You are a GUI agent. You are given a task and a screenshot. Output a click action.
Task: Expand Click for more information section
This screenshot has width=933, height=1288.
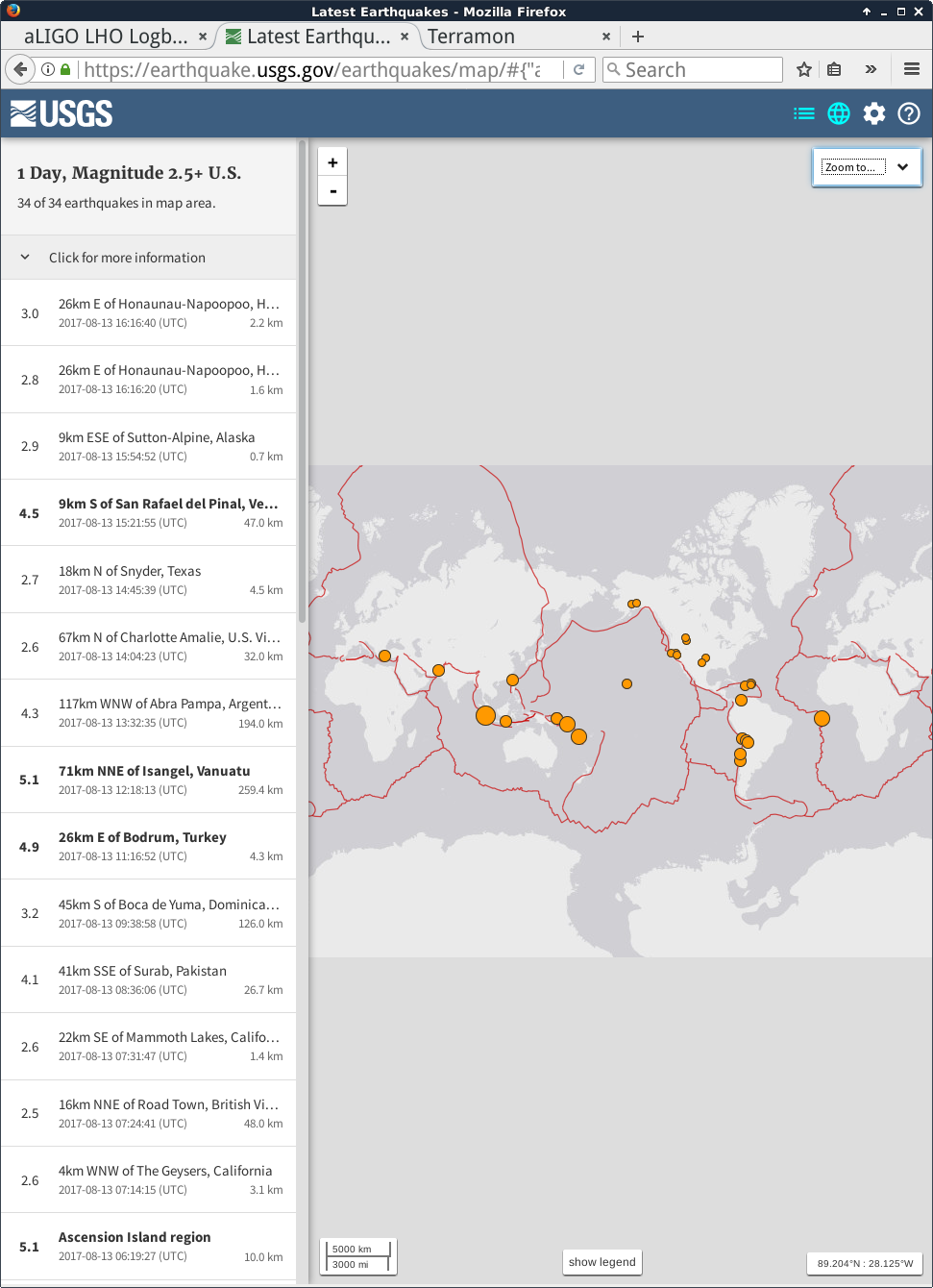(x=149, y=258)
